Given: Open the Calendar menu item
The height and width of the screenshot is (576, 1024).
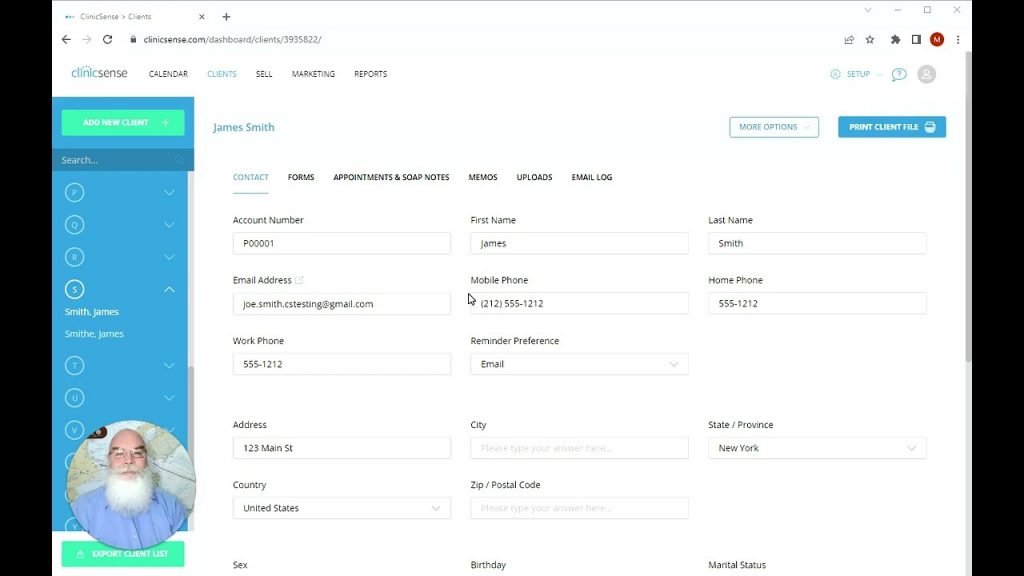Looking at the screenshot, I should coord(168,74).
